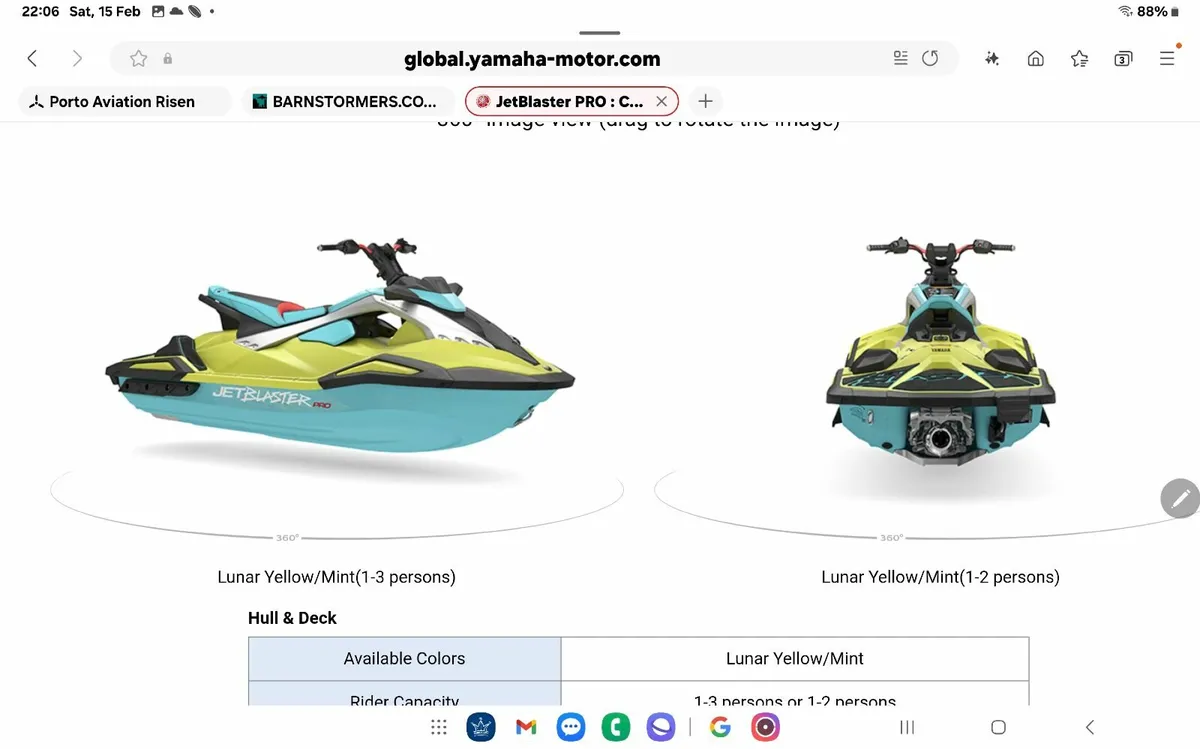The width and height of the screenshot is (1200, 749).
Task: Switch to Porto Aviation Risen tab
Action: pos(125,101)
